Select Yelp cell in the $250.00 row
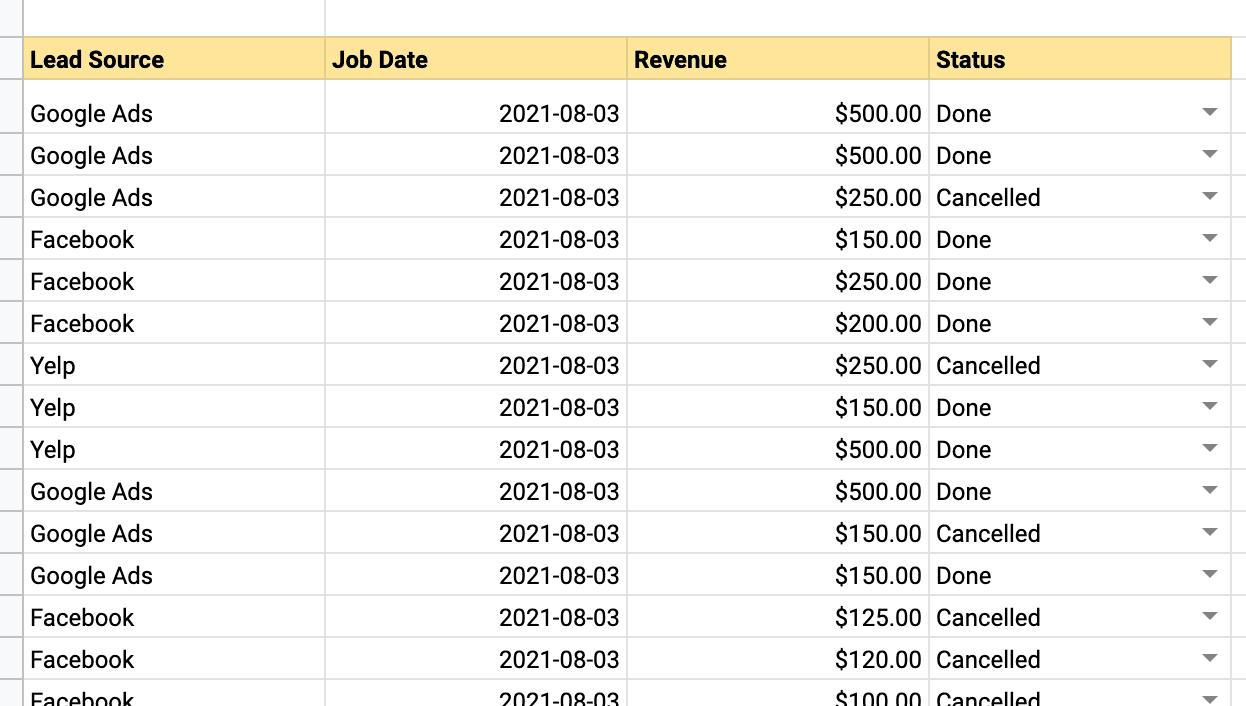Image resolution: width=1246 pixels, height=706 pixels. coord(174,365)
